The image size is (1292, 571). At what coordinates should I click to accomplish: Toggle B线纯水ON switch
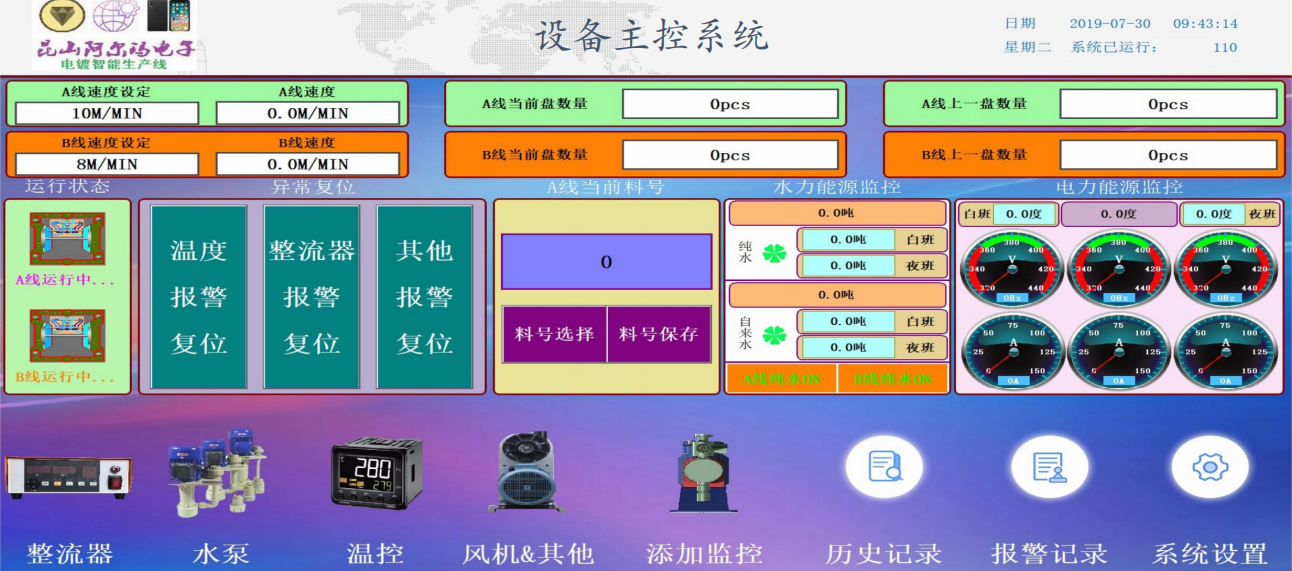pos(892,379)
